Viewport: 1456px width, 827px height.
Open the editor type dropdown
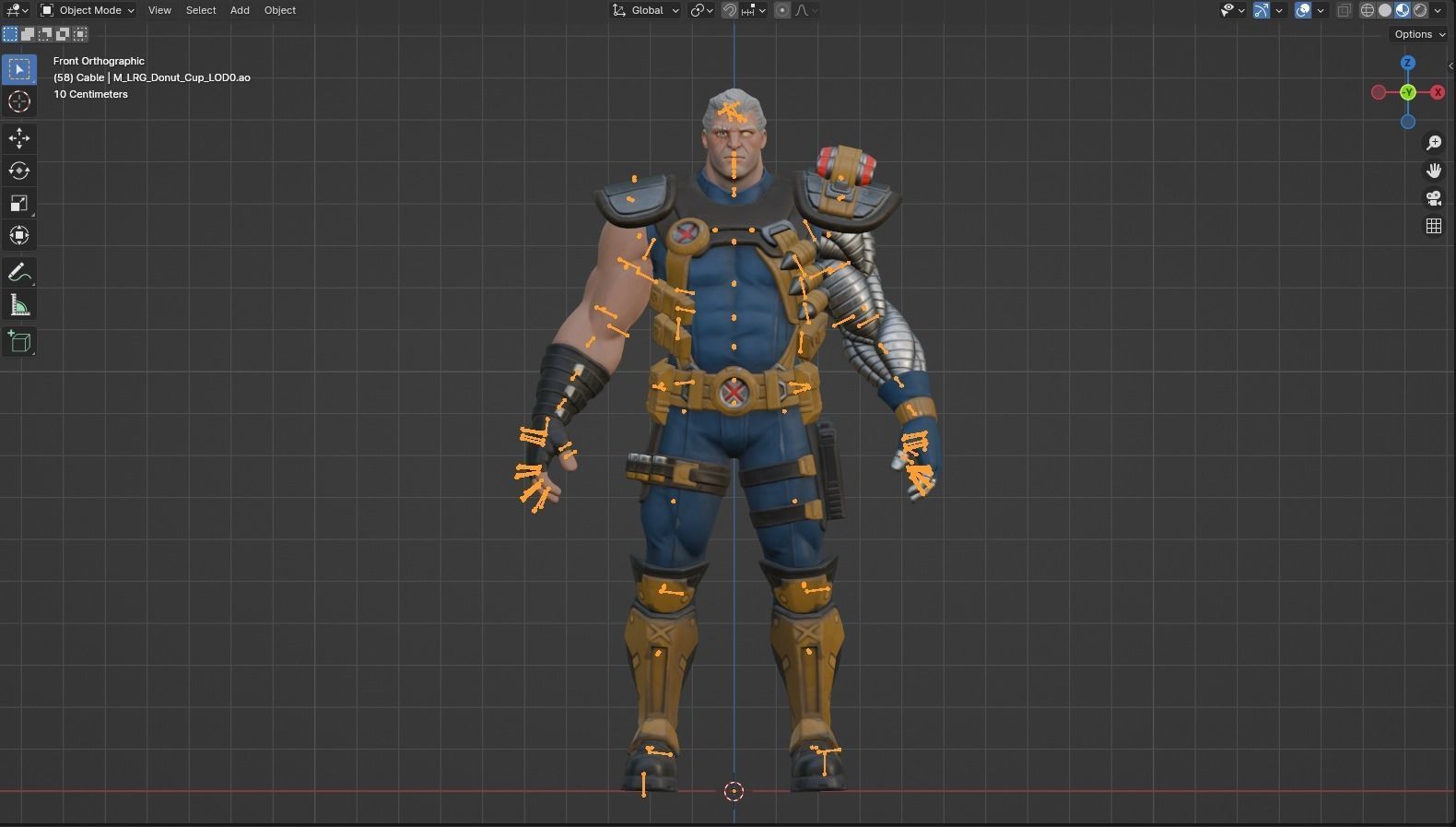point(18,10)
